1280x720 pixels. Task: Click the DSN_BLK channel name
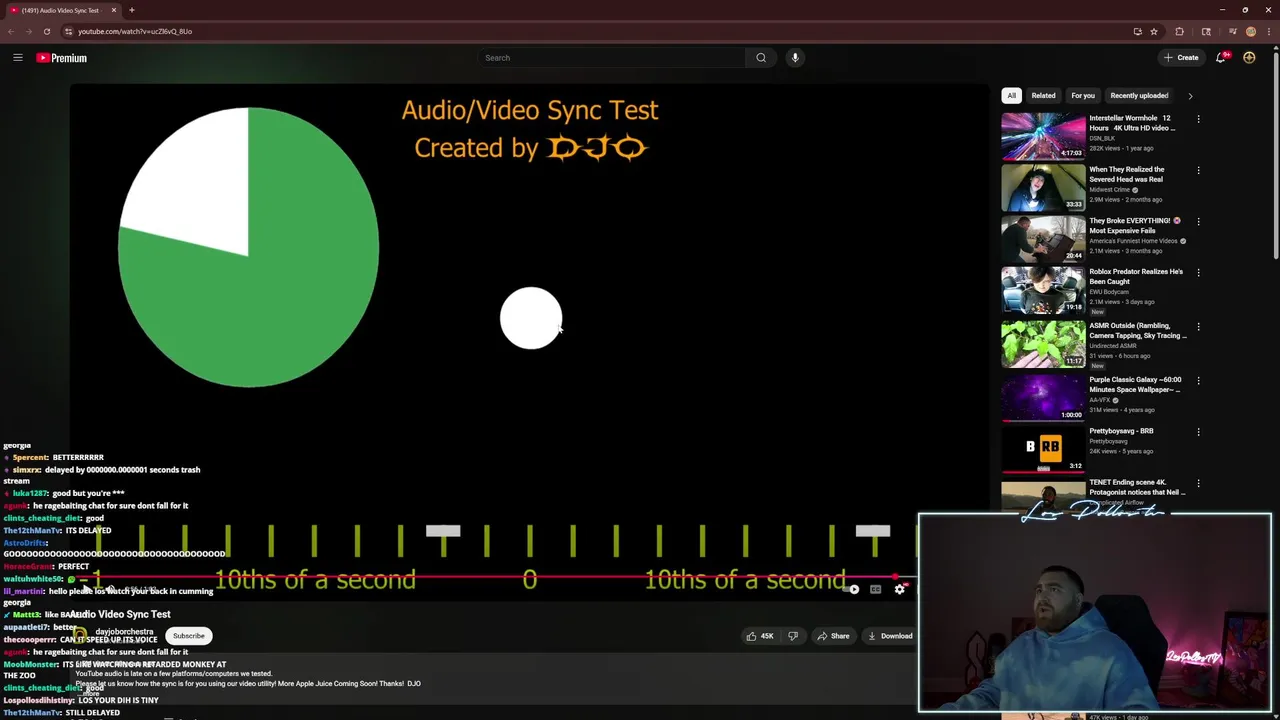pyautogui.click(x=1102, y=138)
